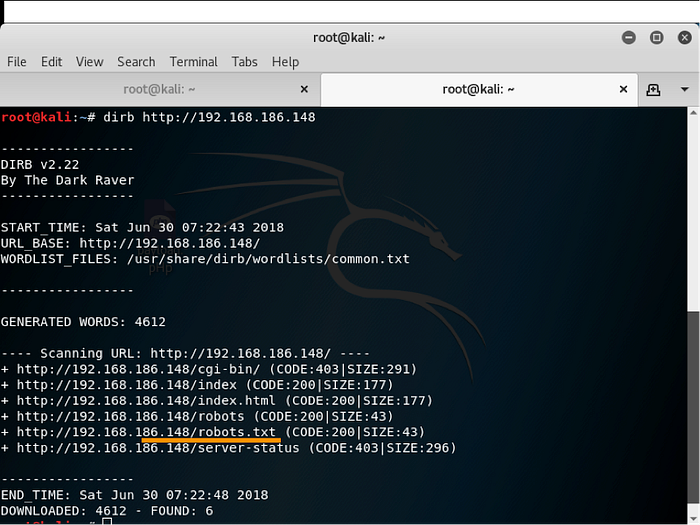Screen dimensions: 700x525
Task: Select the active second root@kali tab
Action: 478,89
